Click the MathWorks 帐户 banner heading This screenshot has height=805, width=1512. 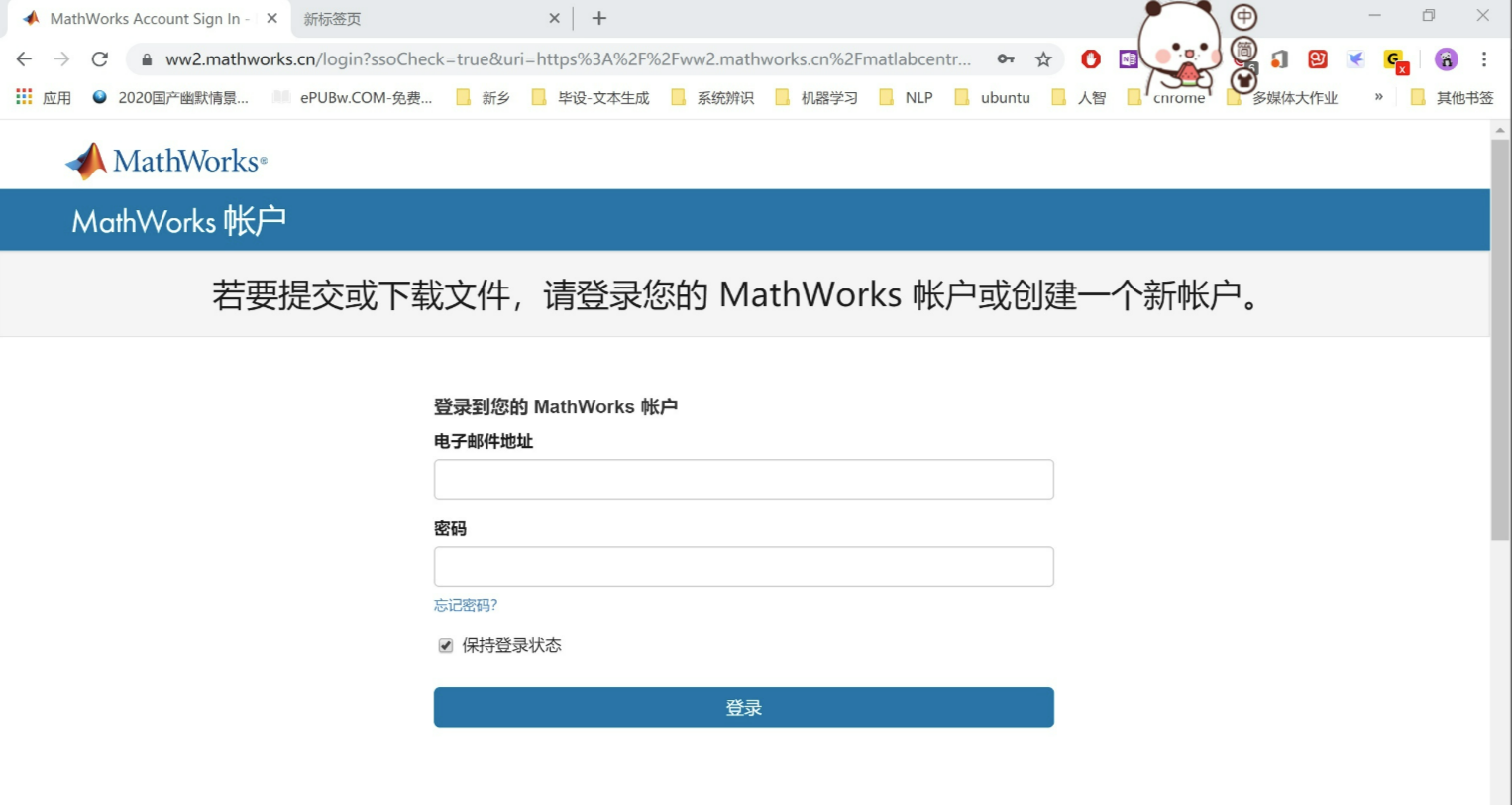(179, 220)
